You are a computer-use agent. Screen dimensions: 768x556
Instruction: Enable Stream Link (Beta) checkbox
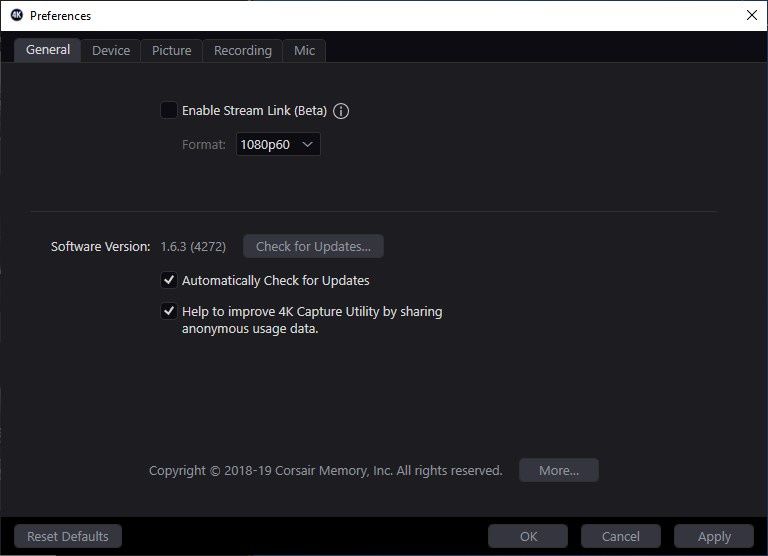(169, 110)
